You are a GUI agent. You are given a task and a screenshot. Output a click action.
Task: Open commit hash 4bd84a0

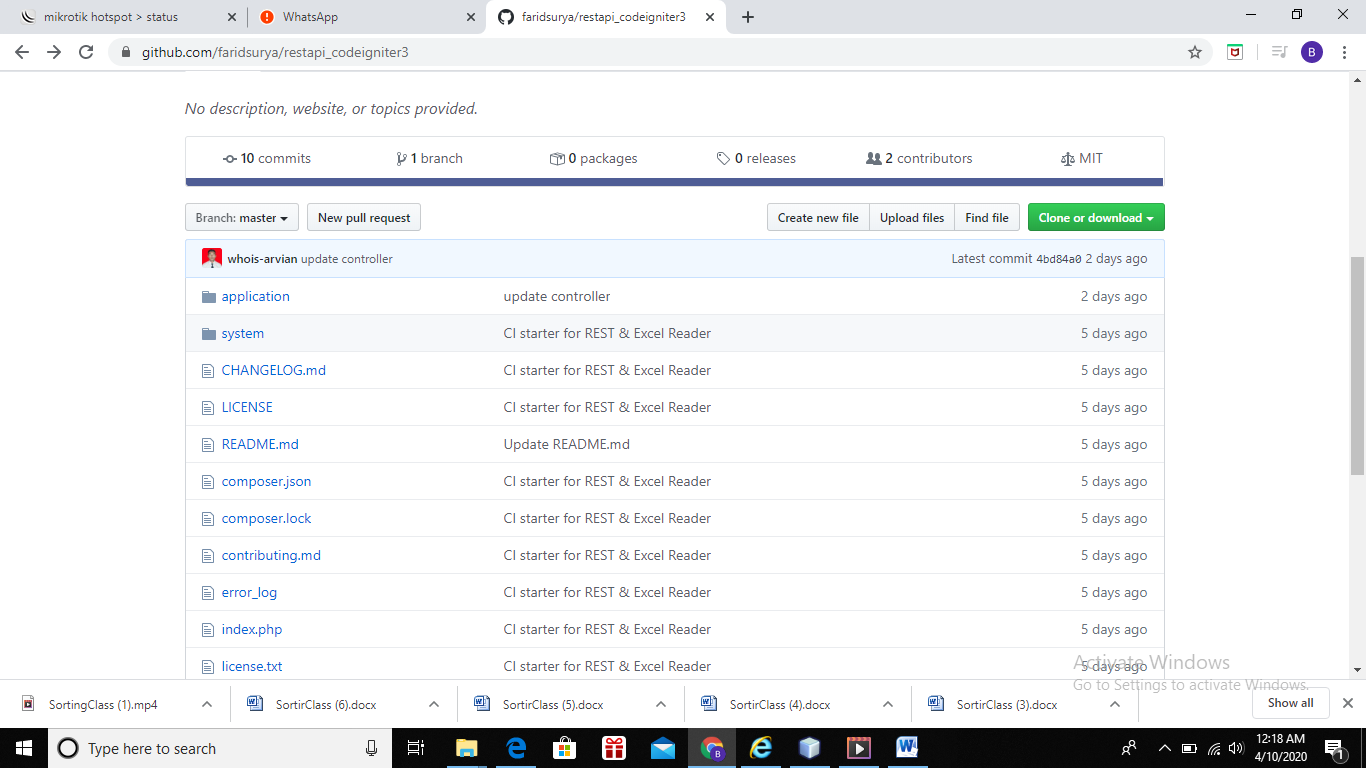(x=1059, y=259)
